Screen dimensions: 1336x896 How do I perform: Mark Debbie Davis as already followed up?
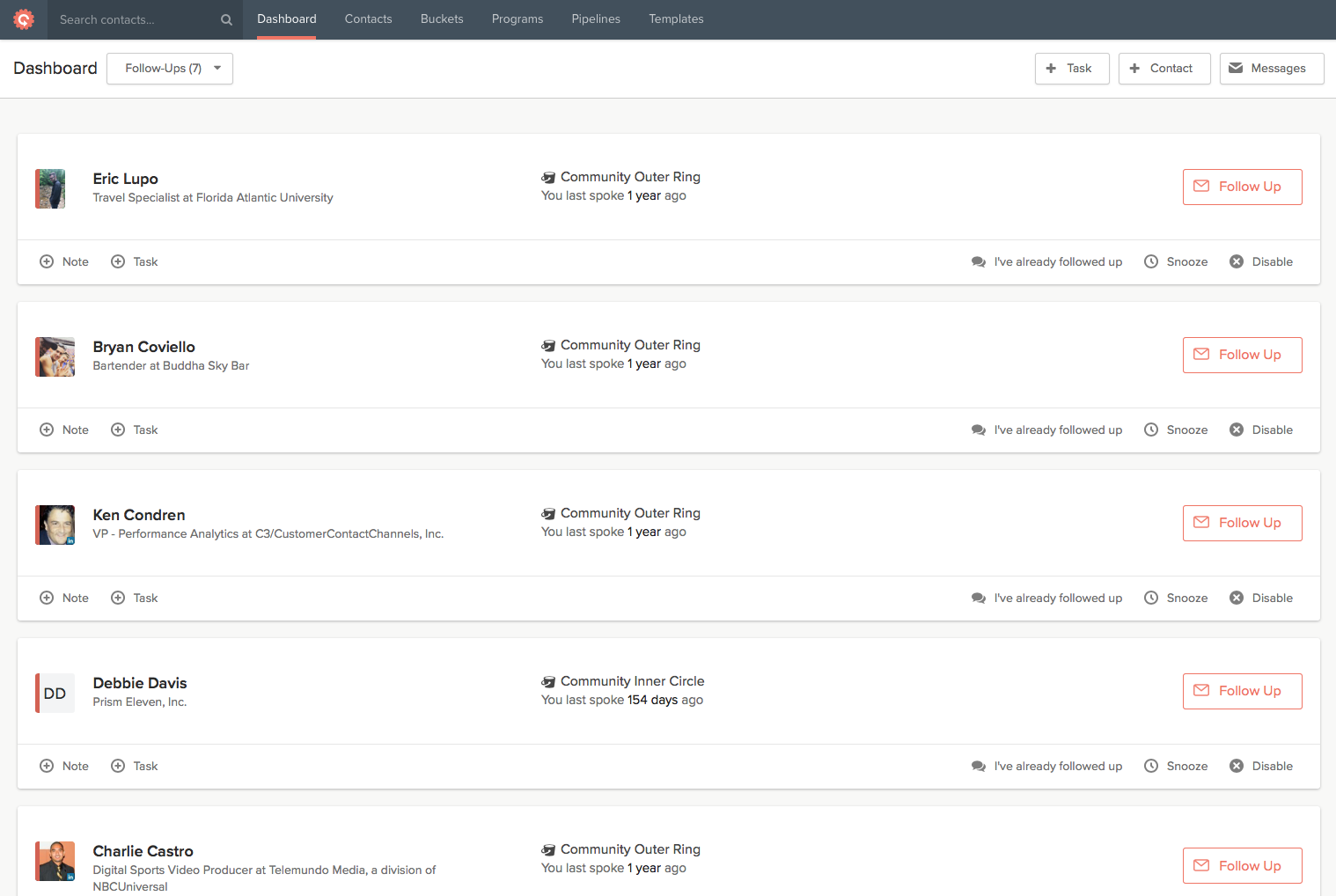(x=1046, y=766)
